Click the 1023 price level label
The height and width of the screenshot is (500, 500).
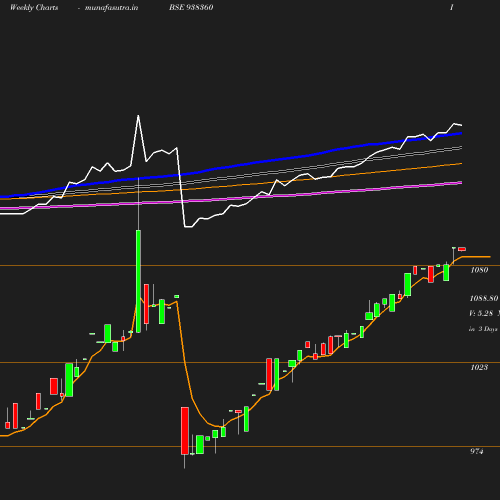coord(479,367)
